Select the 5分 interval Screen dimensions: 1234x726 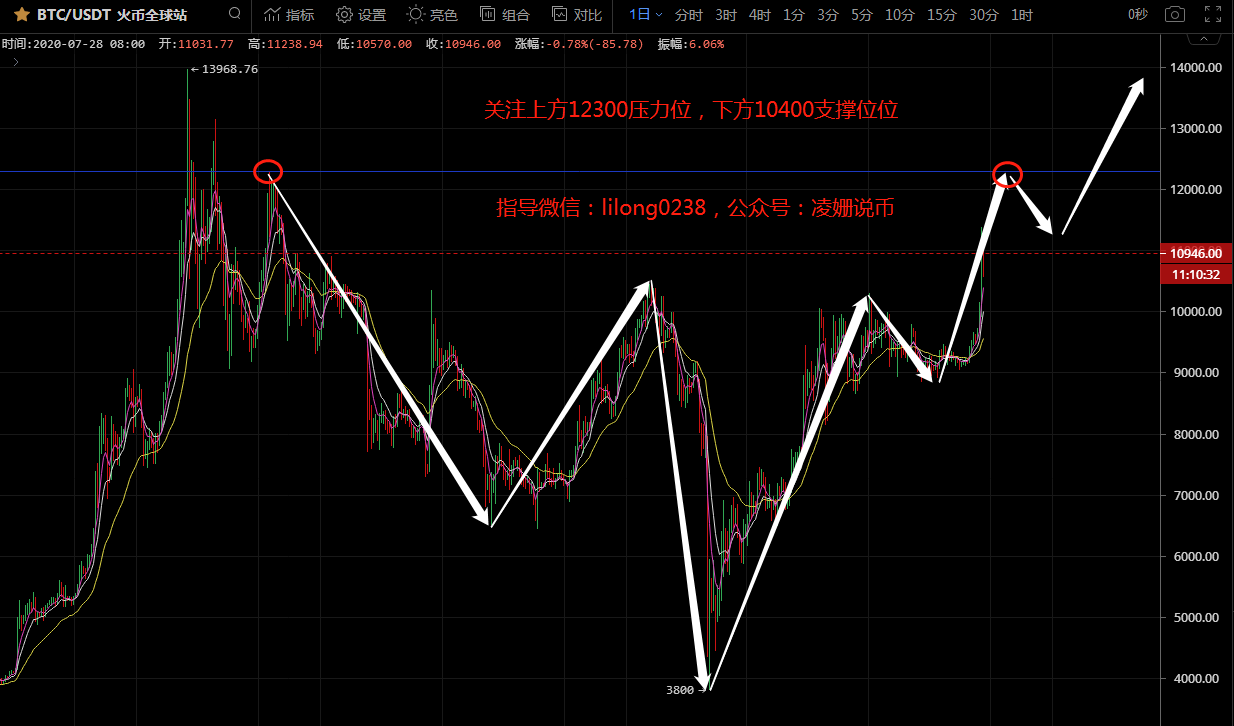[x=861, y=15]
